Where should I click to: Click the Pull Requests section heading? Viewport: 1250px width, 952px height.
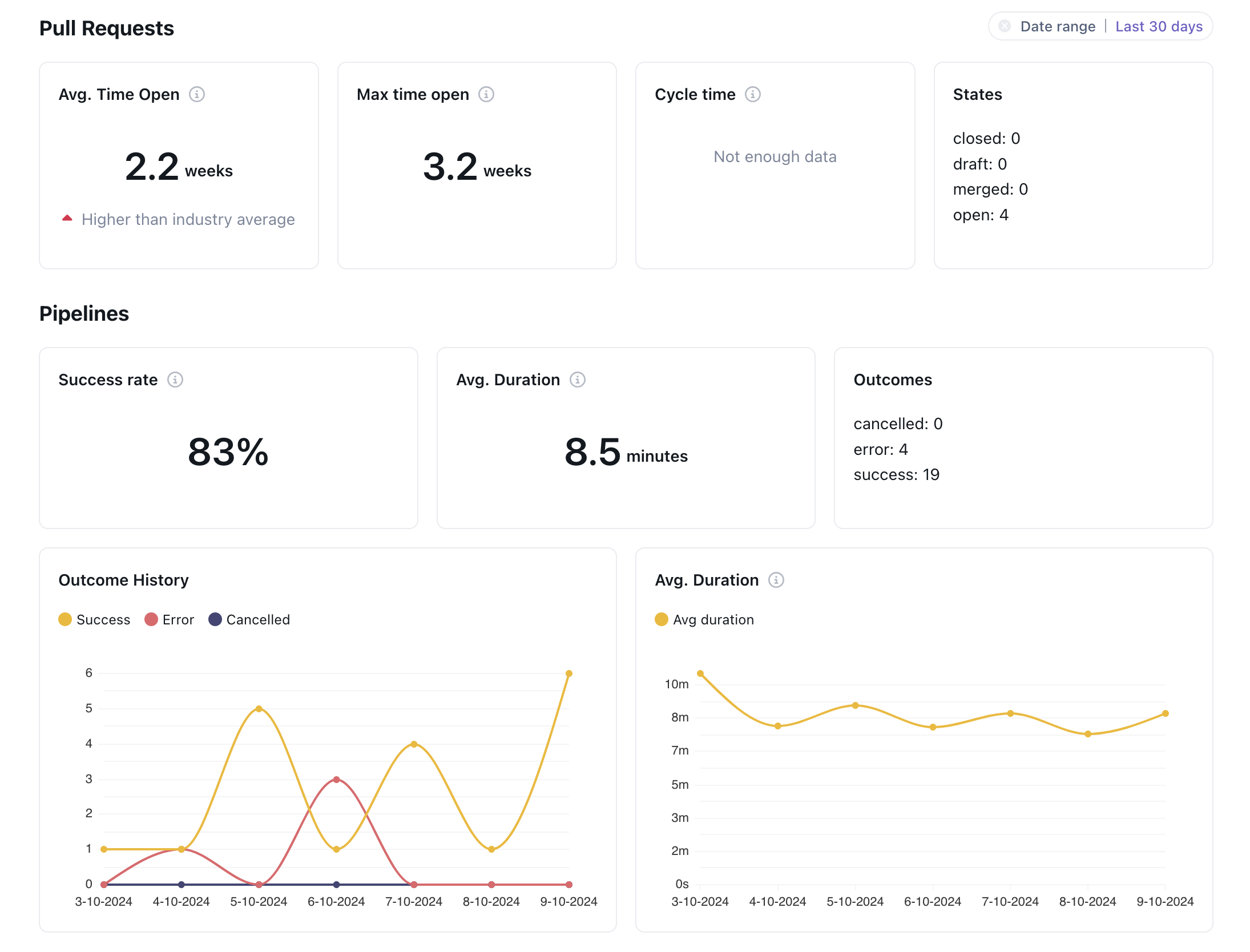click(x=107, y=28)
